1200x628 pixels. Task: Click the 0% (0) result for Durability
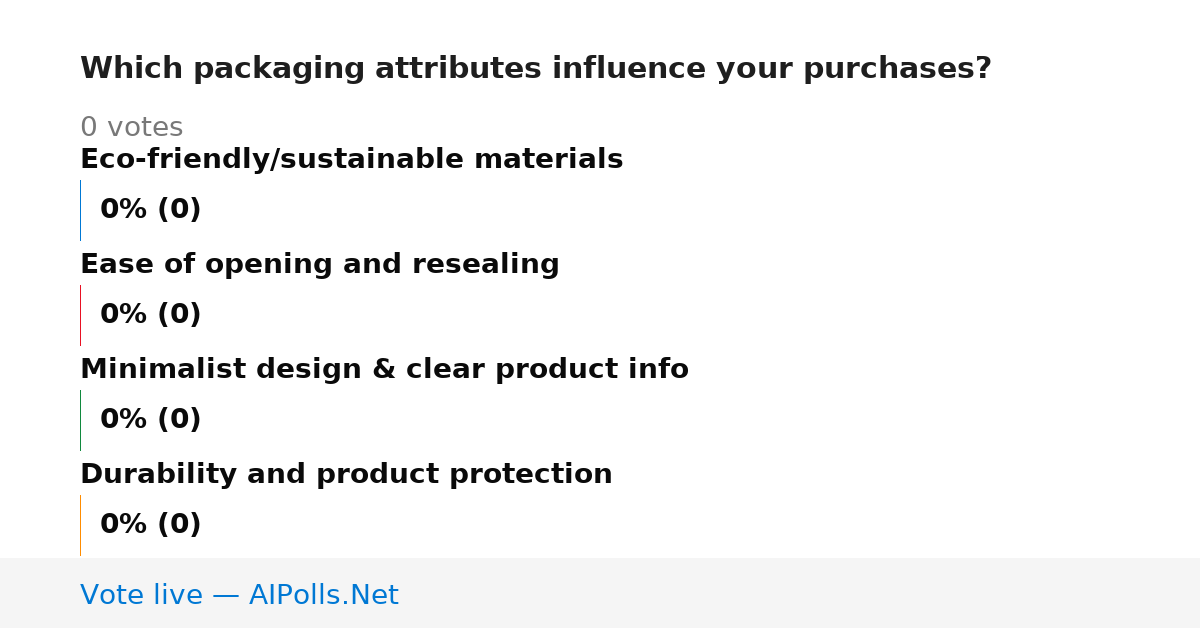point(150,525)
